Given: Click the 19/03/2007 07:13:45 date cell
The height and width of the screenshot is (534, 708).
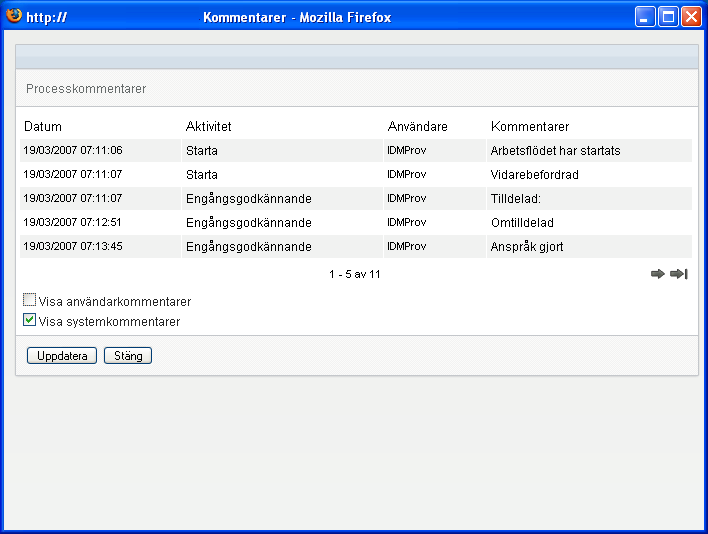Looking at the screenshot, I should [73, 247].
